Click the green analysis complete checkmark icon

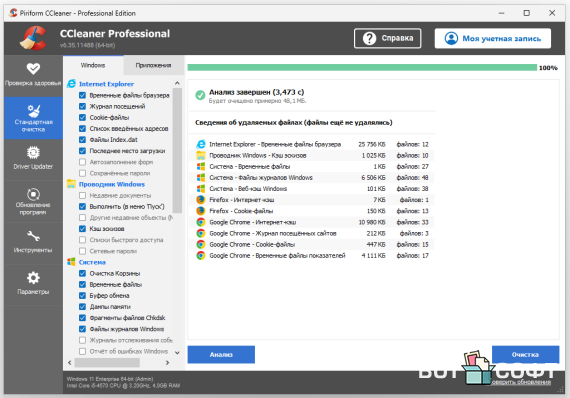(200, 95)
